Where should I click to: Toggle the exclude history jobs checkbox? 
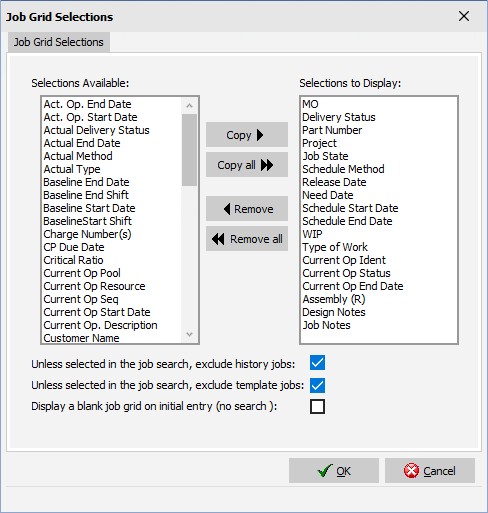317,363
